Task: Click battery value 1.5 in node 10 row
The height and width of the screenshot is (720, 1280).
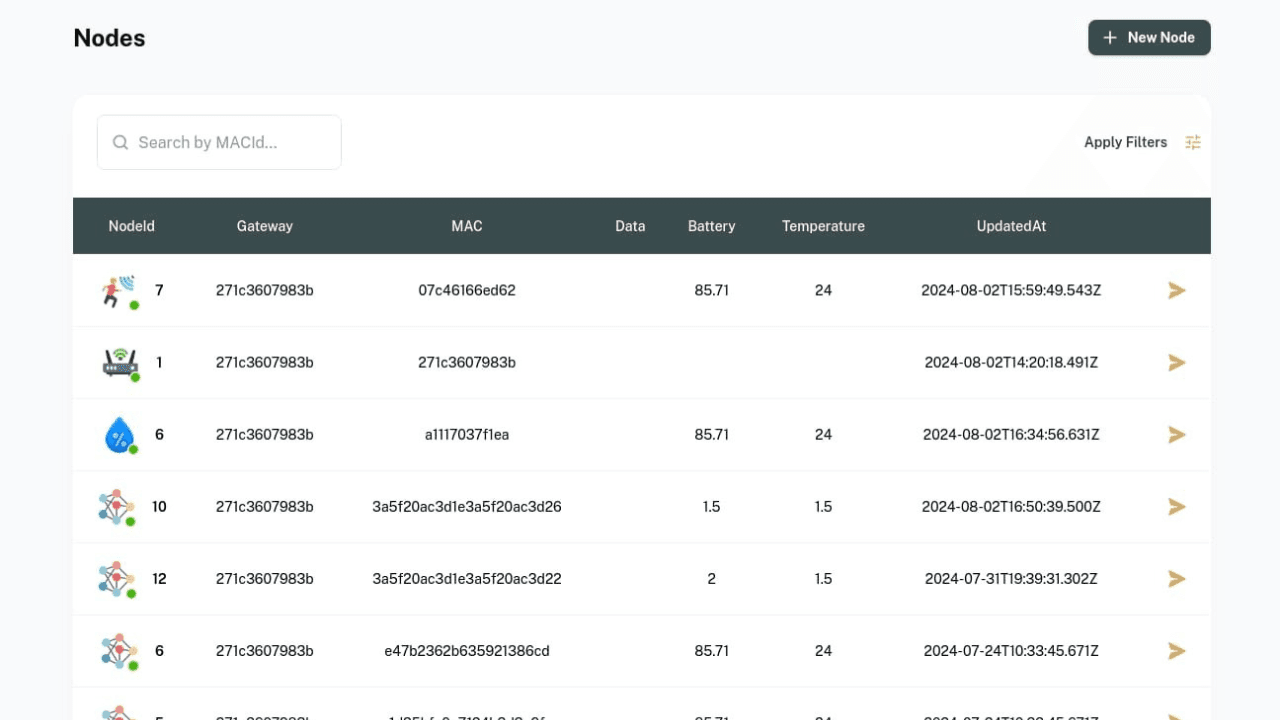Action: point(712,506)
